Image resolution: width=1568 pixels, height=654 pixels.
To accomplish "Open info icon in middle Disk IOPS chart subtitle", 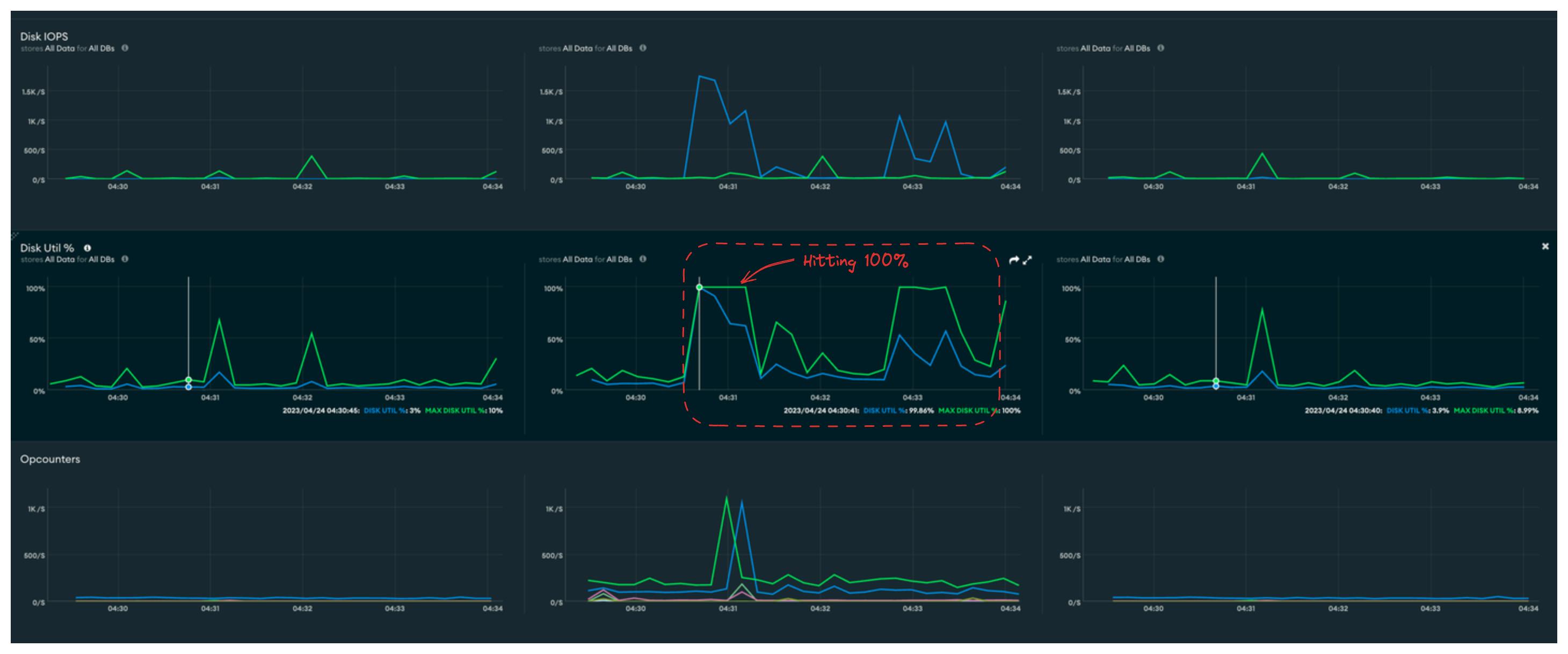I will (x=643, y=48).
